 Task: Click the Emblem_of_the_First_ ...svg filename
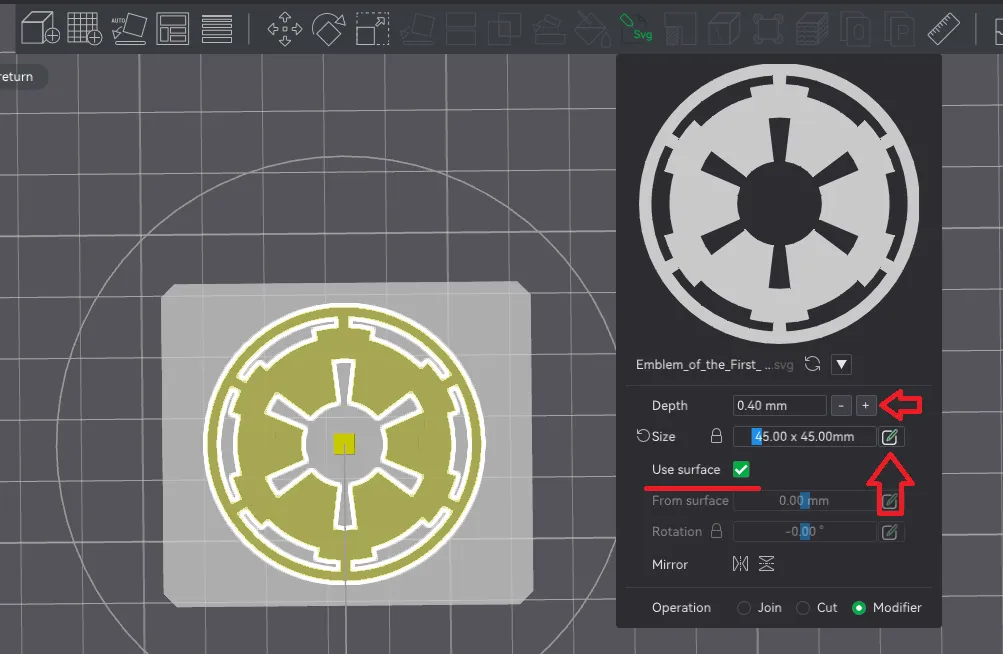(x=715, y=365)
